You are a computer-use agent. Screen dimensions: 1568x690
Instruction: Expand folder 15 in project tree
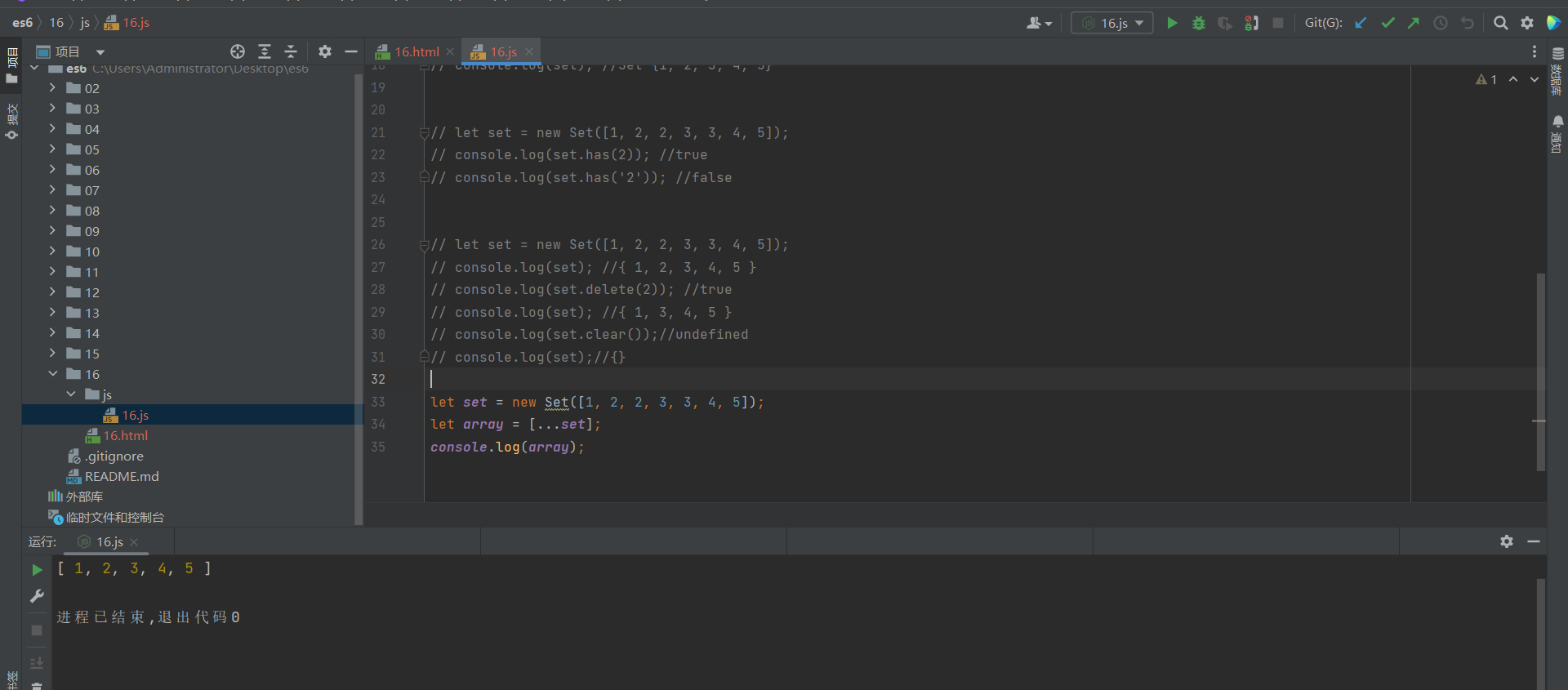(52, 353)
